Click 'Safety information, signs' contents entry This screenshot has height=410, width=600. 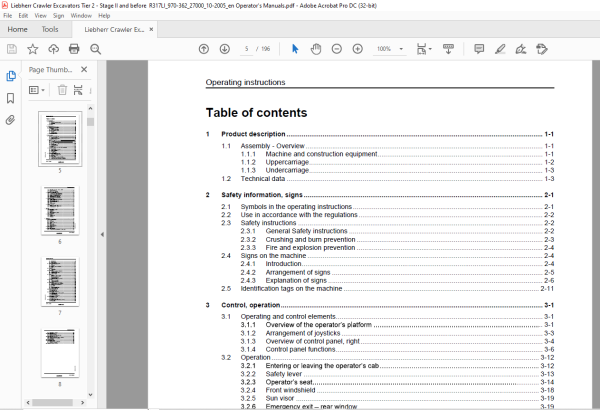[x=262, y=195]
